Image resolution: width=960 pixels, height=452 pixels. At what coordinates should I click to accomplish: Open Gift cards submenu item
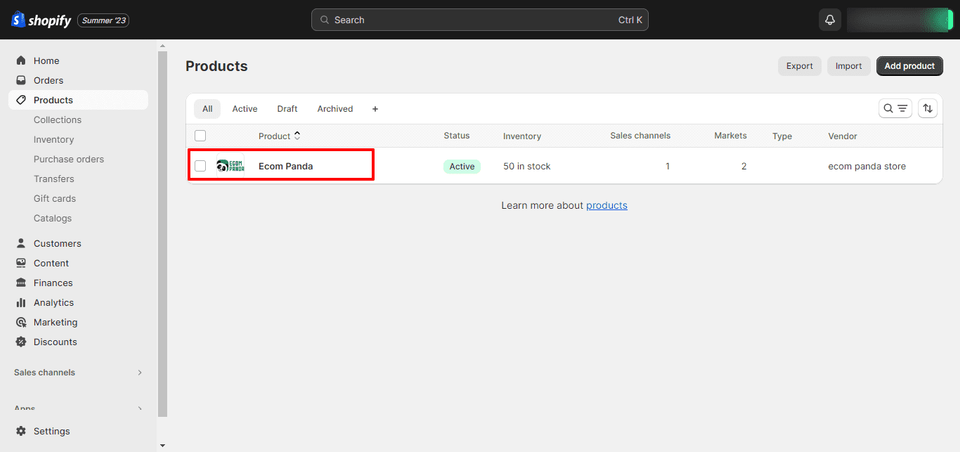click(x=54, y=198)
